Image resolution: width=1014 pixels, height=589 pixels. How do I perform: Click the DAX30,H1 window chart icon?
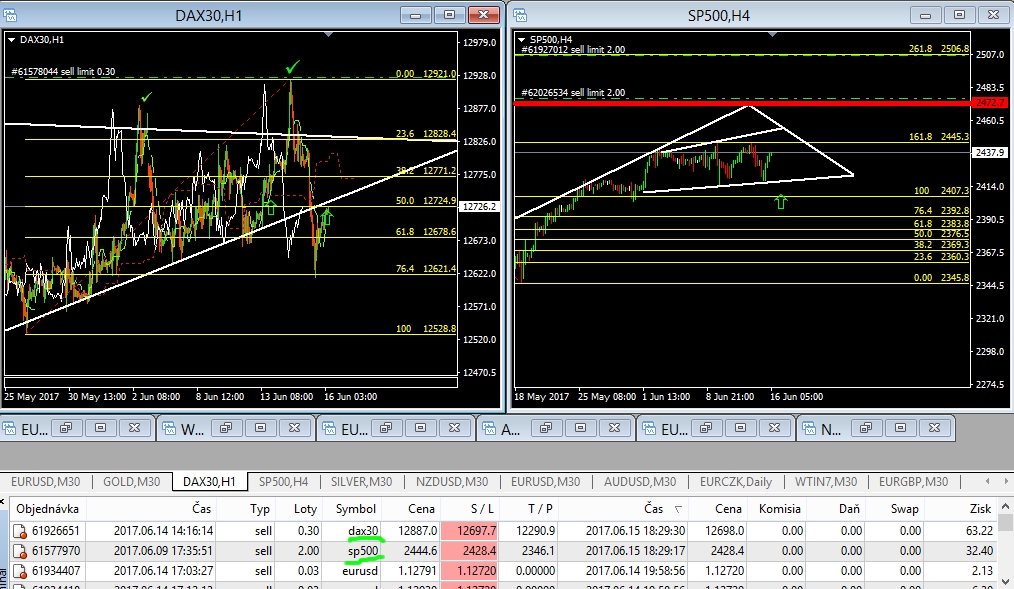(x=10, y=15)
